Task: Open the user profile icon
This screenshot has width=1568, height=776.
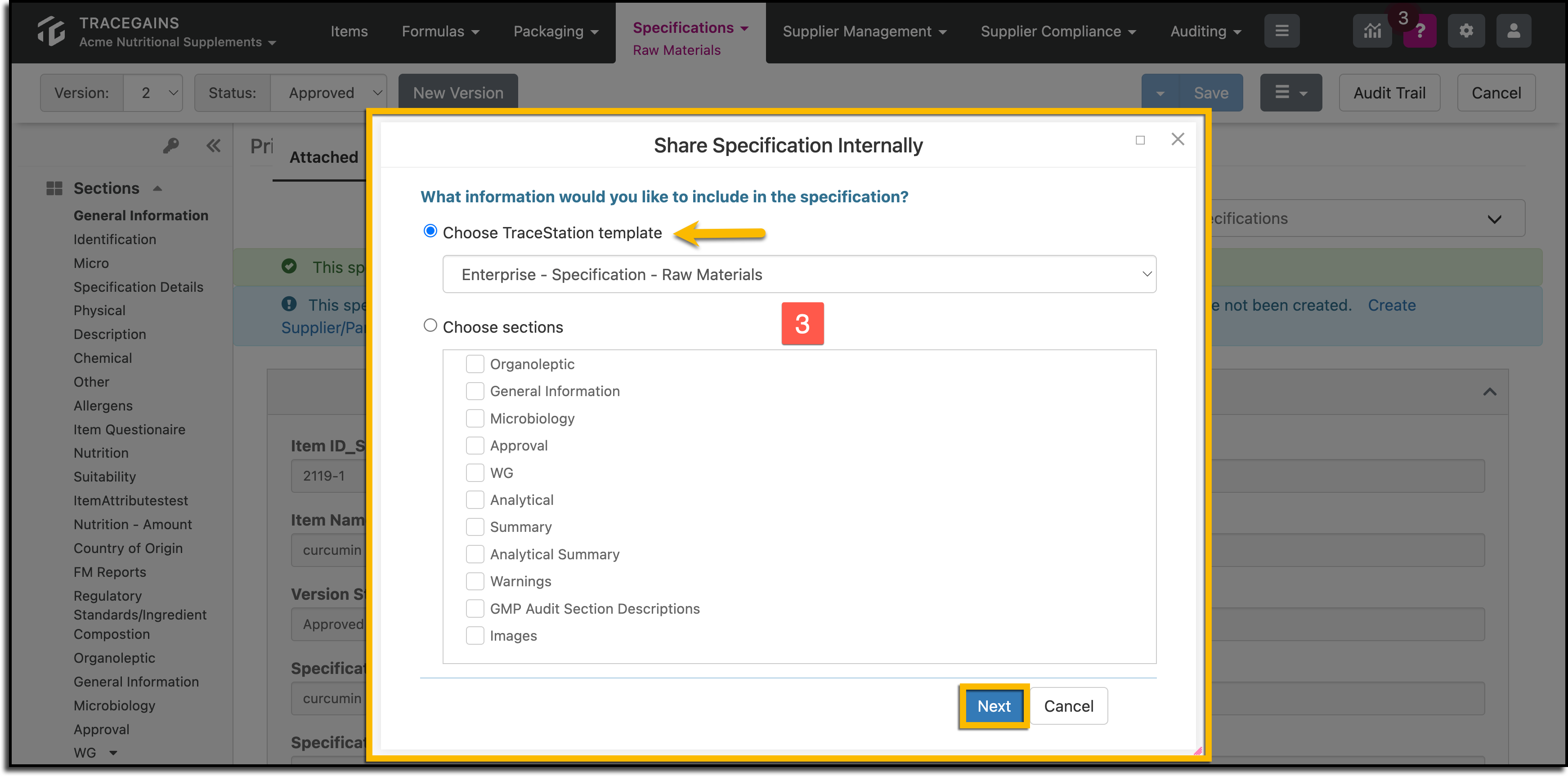Action: click(x=1513, y=31)
